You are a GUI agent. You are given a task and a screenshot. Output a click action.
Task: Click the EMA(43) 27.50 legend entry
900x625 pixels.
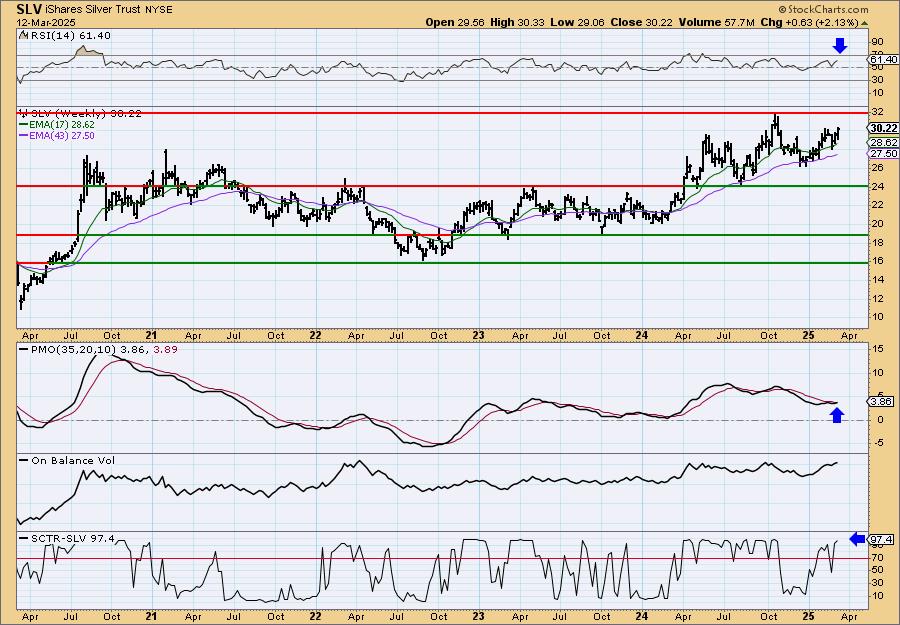click(x=63, y=136)
